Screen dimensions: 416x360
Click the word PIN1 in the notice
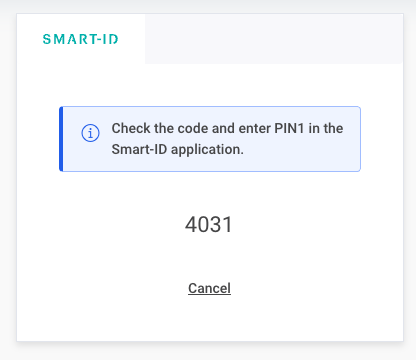point(289,128)
